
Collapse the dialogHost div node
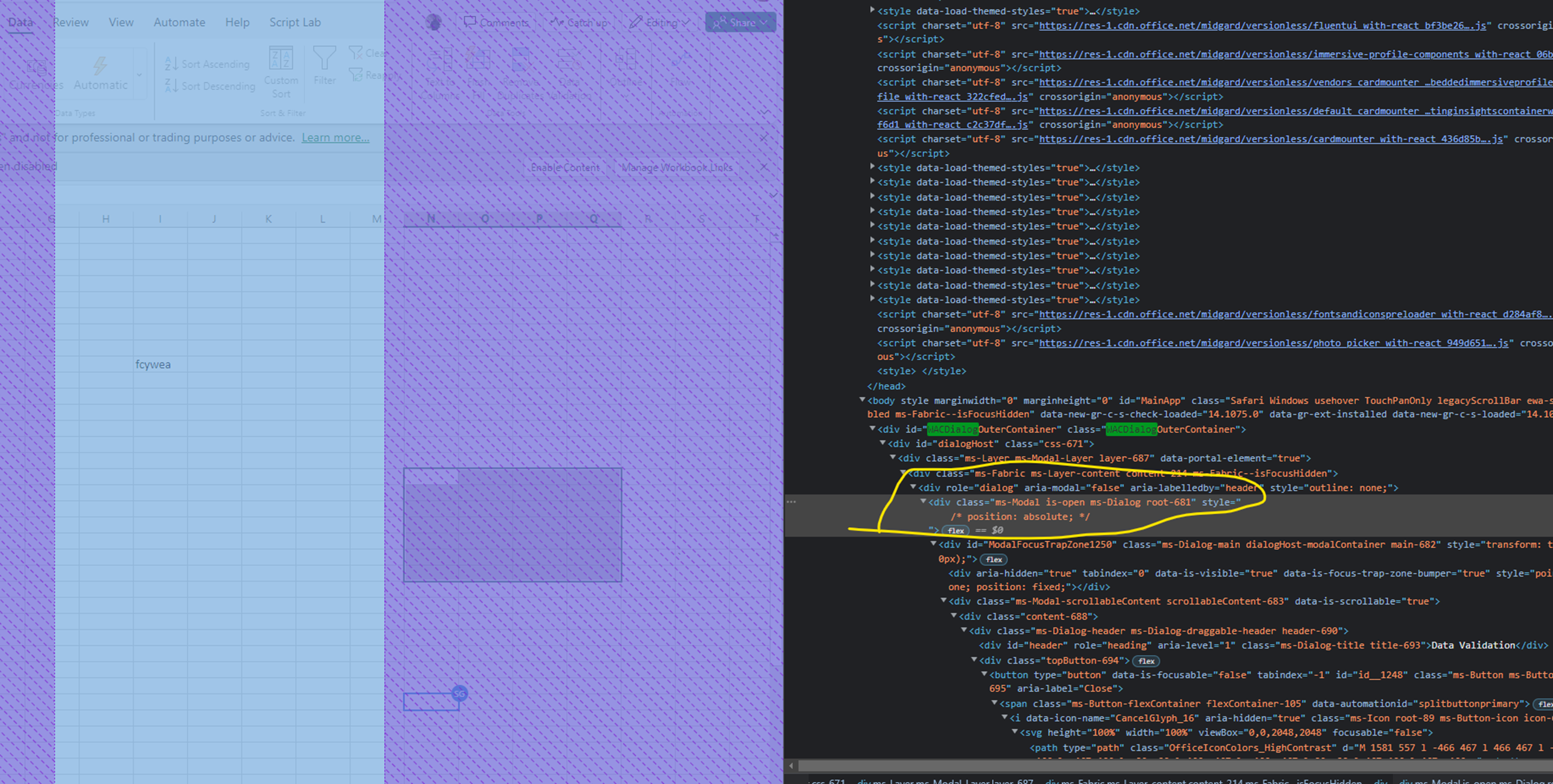tap(883, 443)
